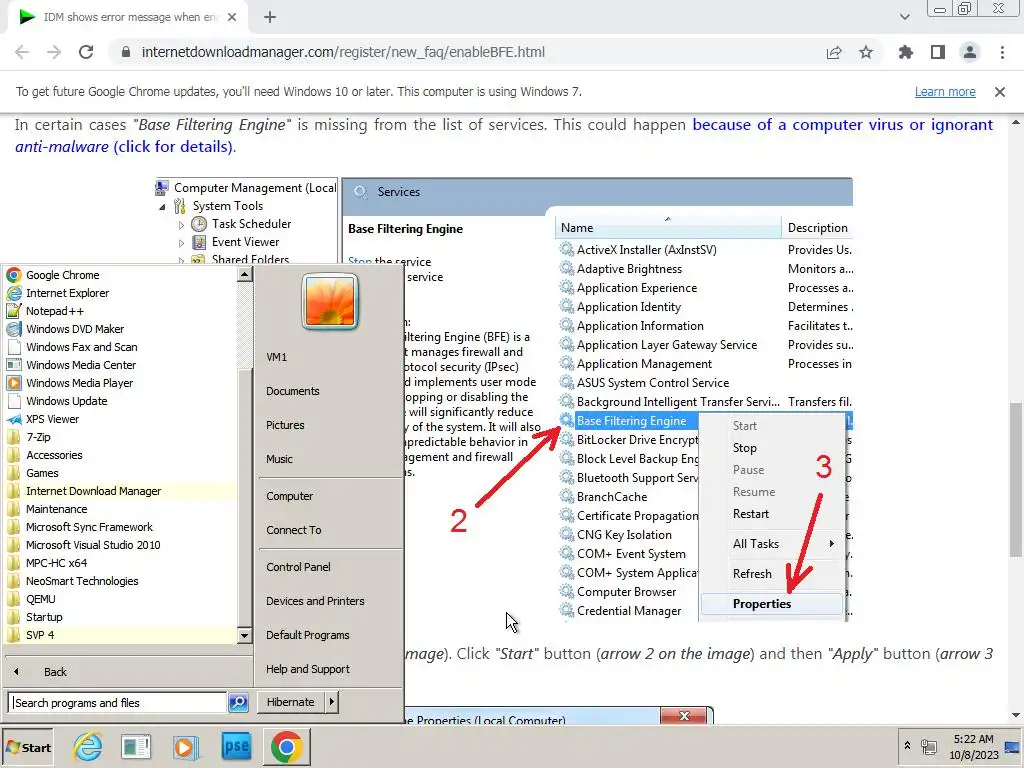This screenshot has height=768, width=1024.
Task: Reload the page in Chrome
Action: [86, 52]
